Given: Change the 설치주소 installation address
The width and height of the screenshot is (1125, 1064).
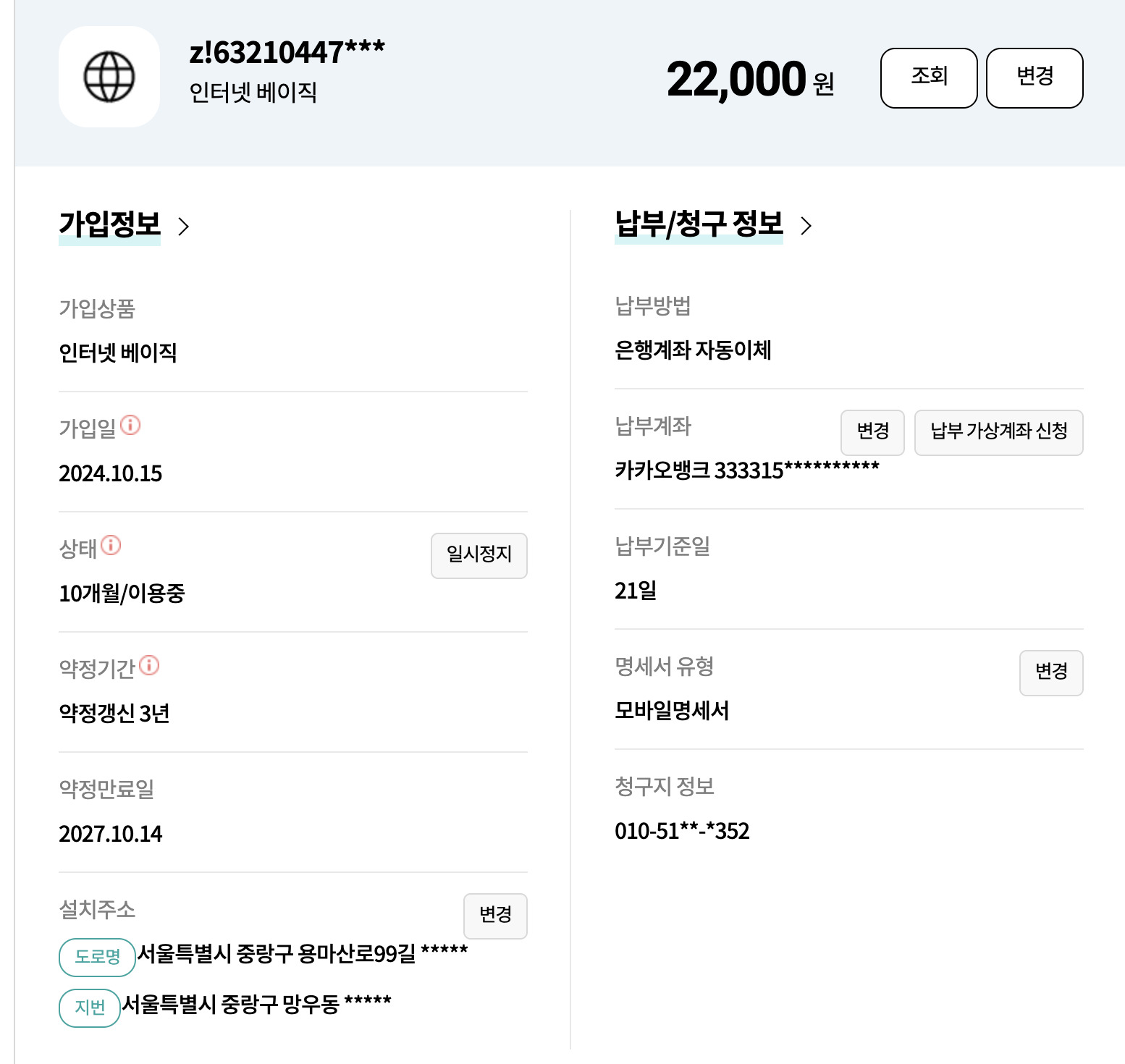Looking at the screenshot, I should (x=495, y=916).
